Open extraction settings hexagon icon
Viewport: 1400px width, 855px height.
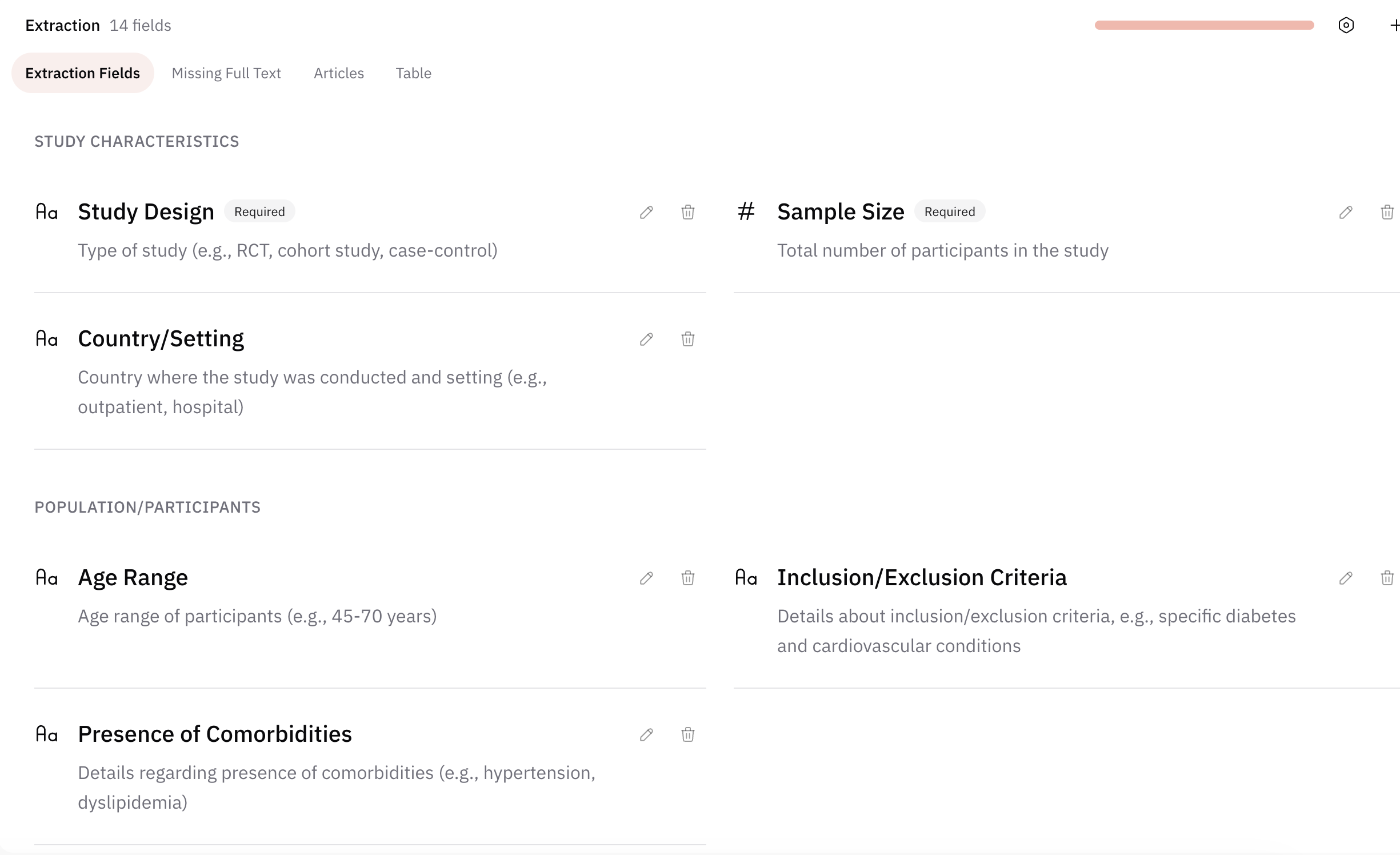1346,25
